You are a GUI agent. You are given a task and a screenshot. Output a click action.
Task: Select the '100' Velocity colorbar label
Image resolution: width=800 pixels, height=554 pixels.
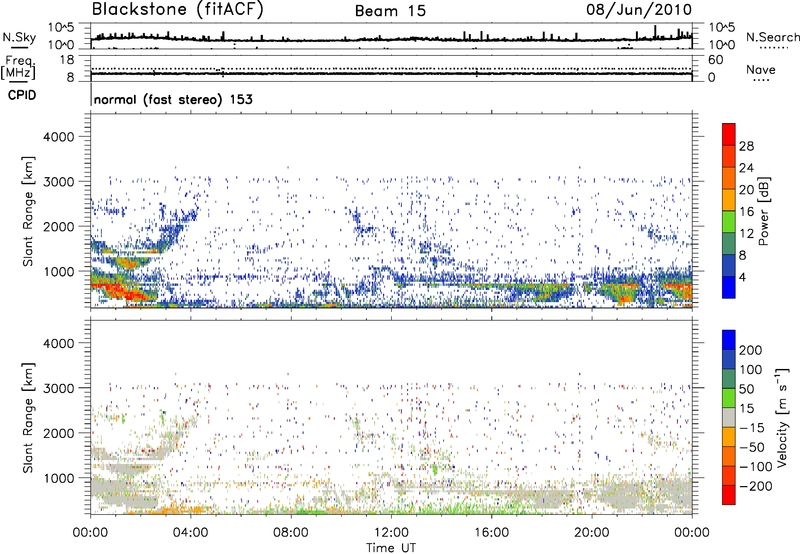[x=751, y=370]
